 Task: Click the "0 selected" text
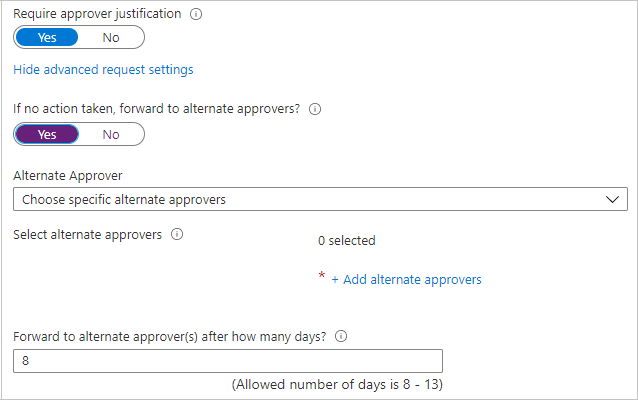point(346,240)
